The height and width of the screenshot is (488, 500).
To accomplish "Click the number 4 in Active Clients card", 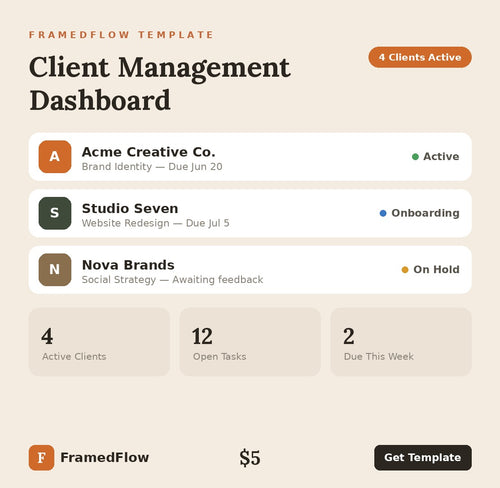I will click(x=47, y=336).
